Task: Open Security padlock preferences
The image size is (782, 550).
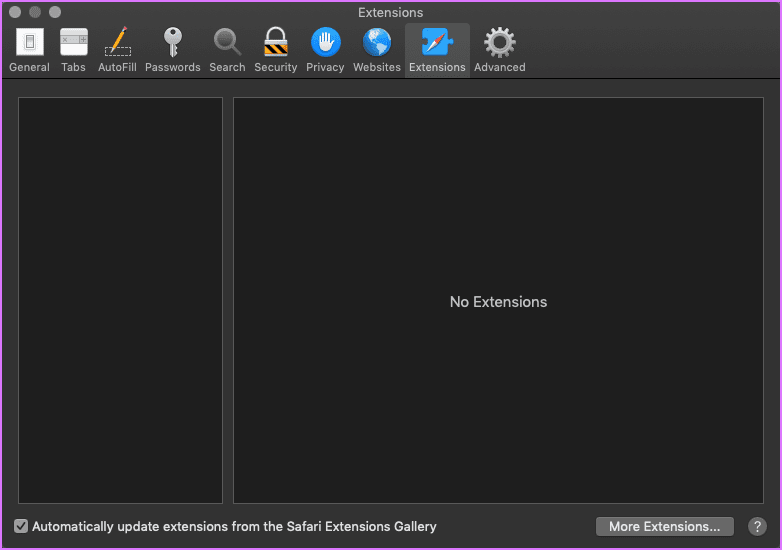Action: tap(275, 50)
